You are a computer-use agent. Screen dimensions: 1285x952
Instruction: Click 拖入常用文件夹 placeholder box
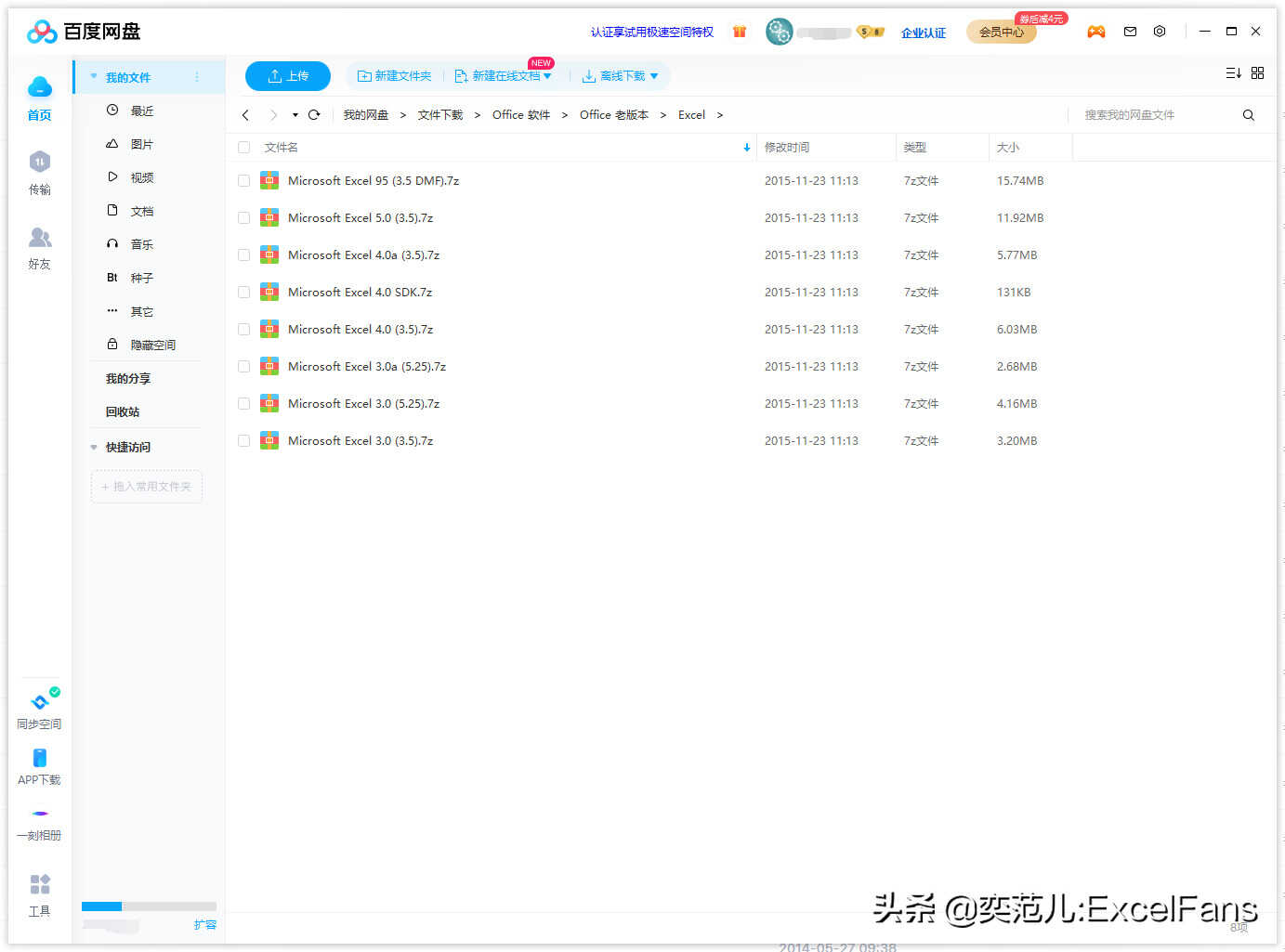[147, 487]
